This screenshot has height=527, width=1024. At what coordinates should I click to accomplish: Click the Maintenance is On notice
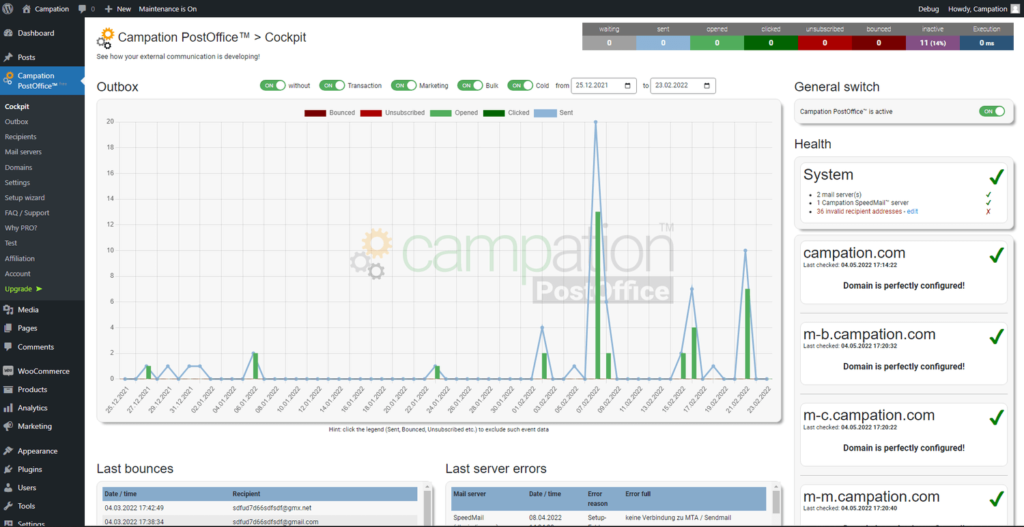click(168, 9)
